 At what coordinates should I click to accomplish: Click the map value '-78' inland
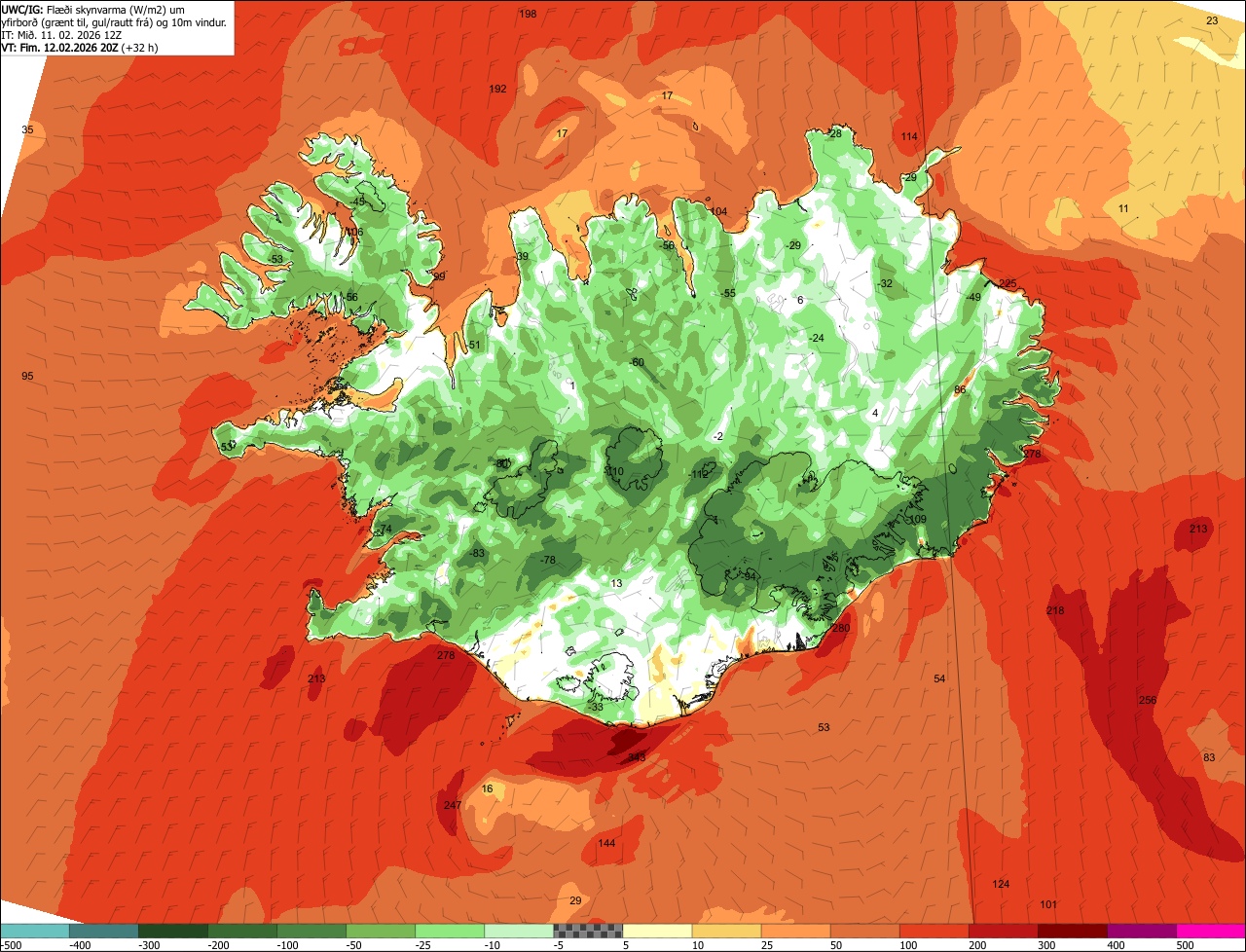(x=548, y=560)
